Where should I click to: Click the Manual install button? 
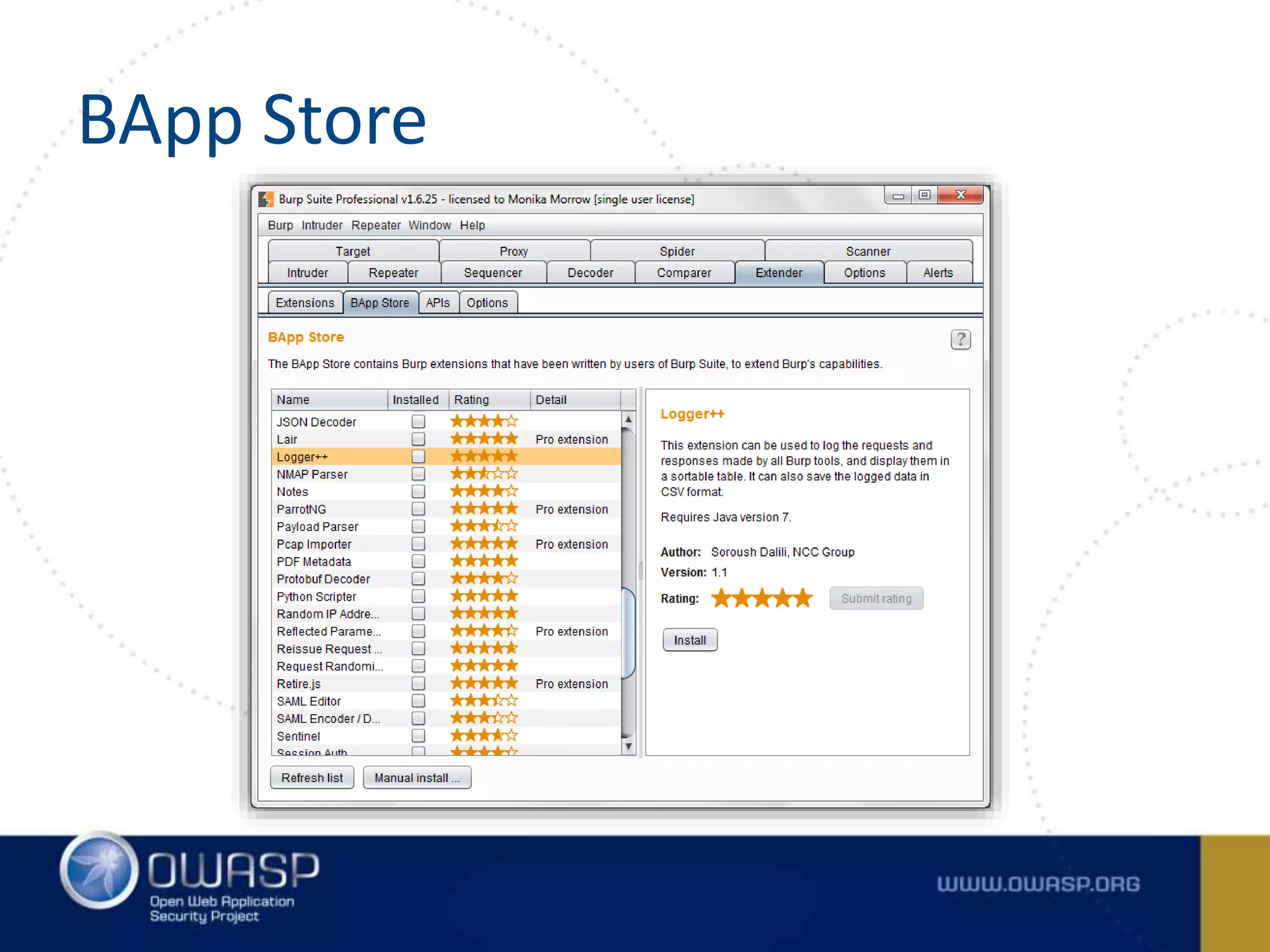coord(417,778)
